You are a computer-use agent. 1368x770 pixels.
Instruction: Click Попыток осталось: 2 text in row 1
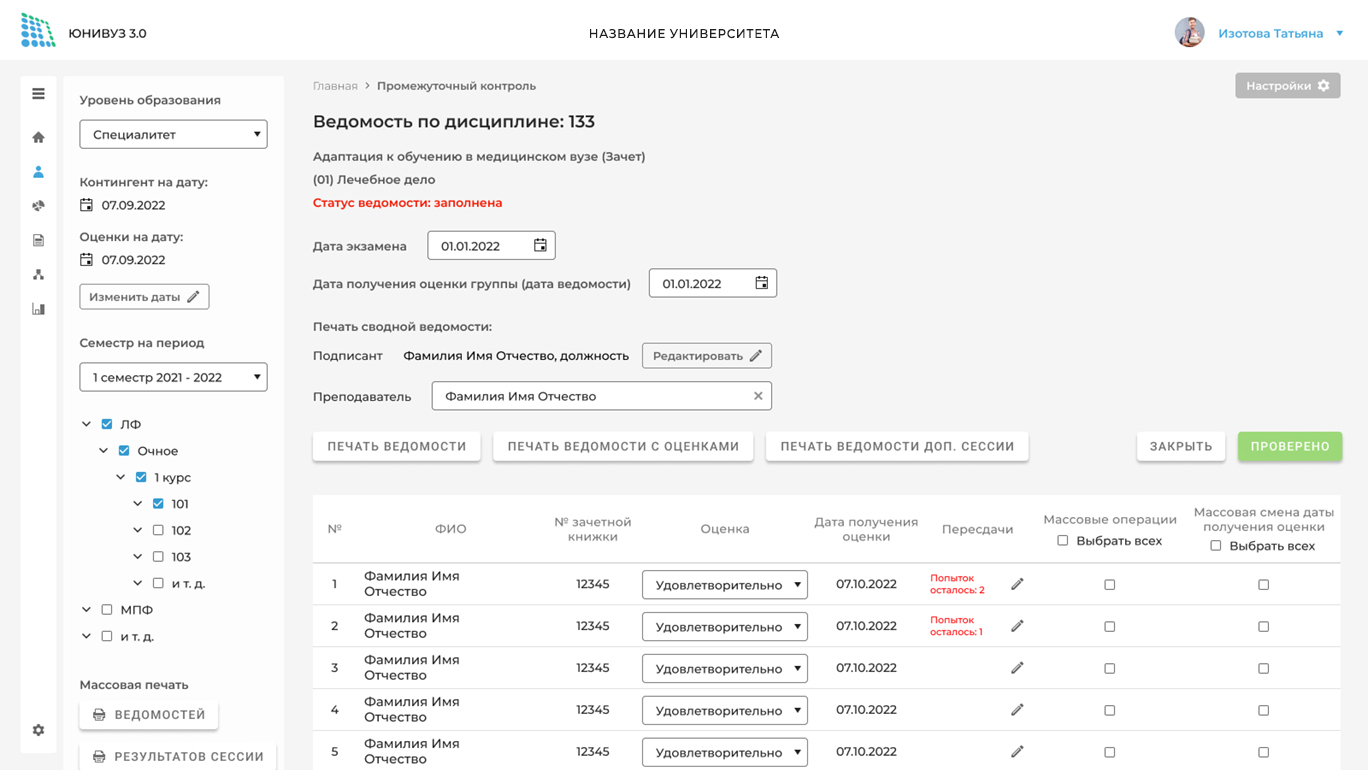click(957, 584)
